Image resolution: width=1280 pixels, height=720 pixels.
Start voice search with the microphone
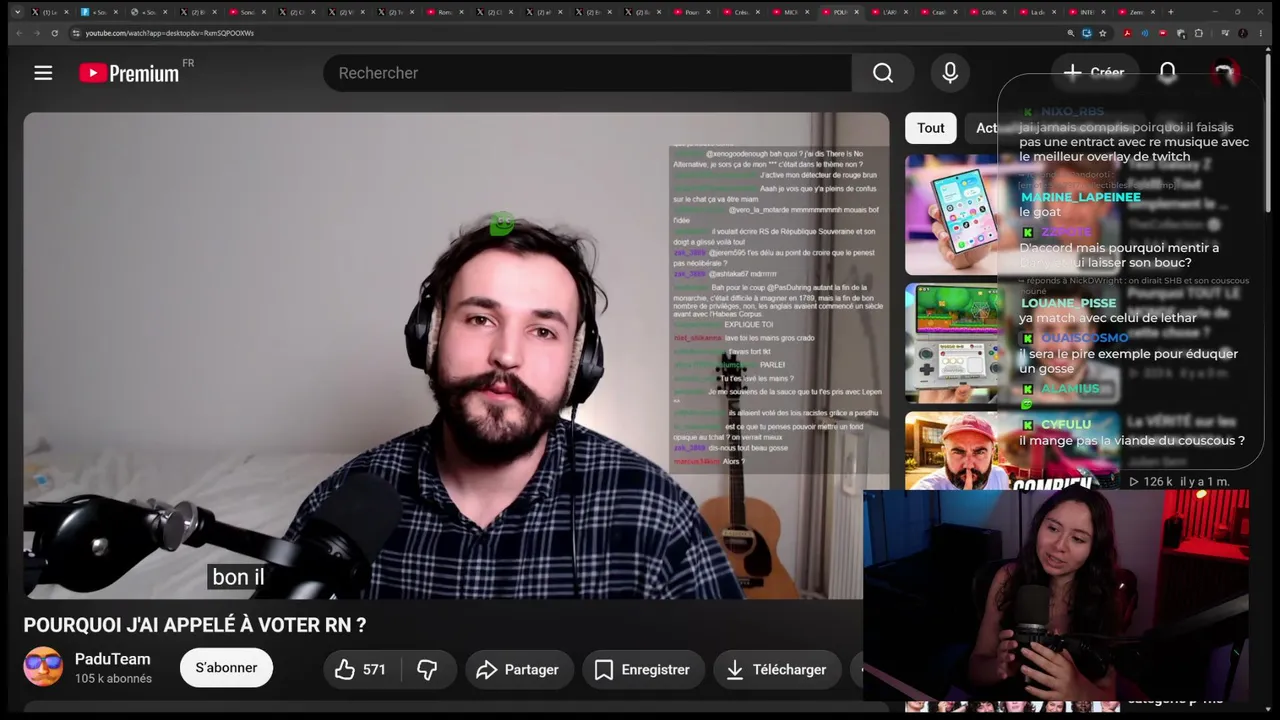(950, 73)
